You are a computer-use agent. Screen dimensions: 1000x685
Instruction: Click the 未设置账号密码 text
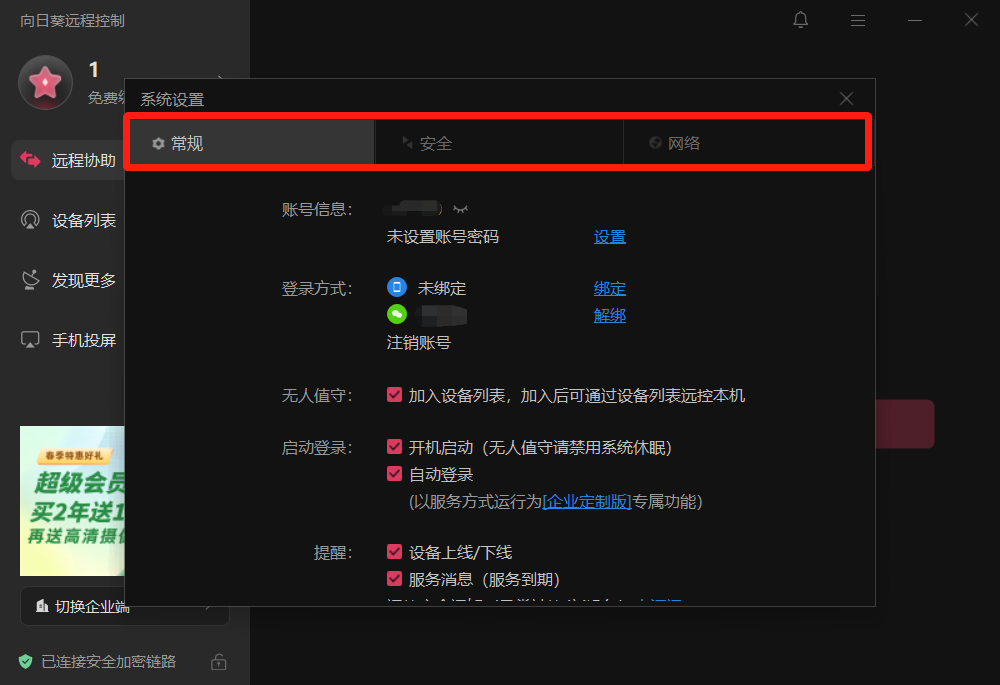tap(443, 237)
